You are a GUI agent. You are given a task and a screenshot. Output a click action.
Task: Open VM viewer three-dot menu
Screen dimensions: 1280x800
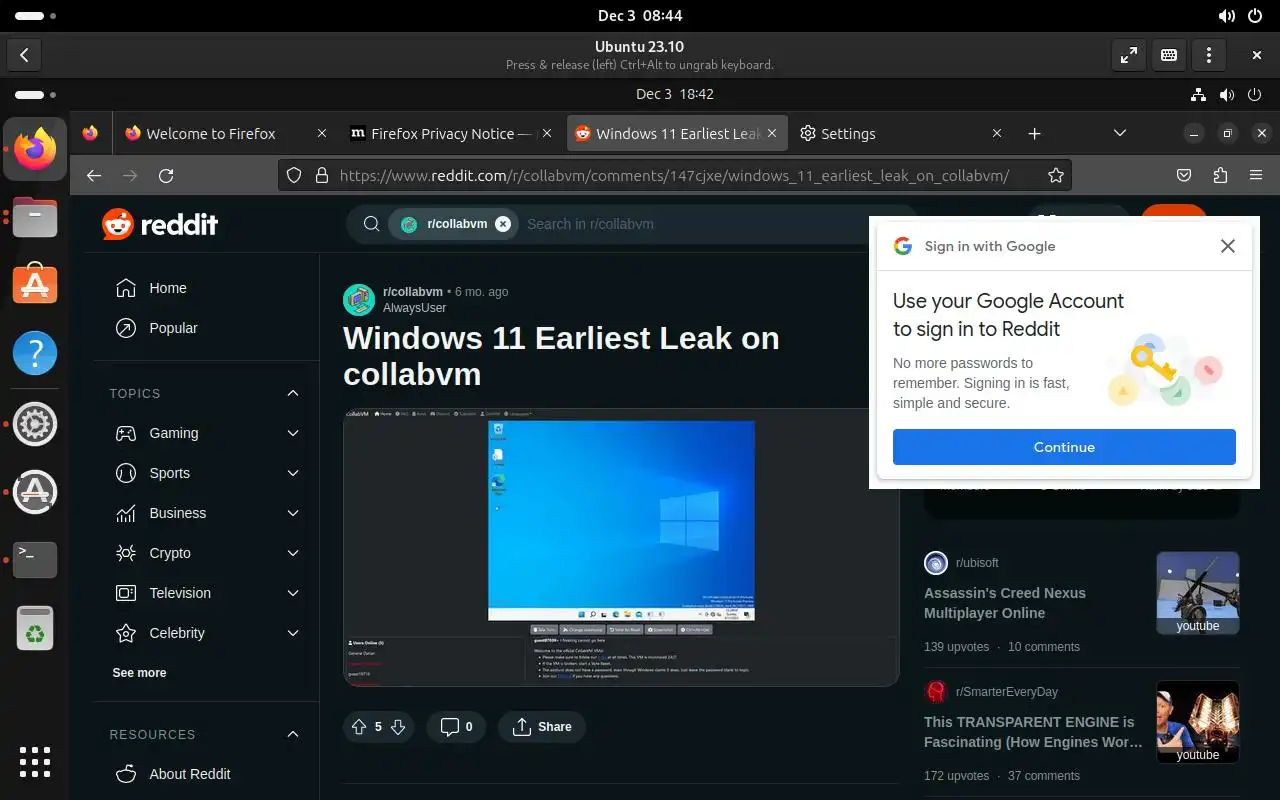pos(1209,55)
